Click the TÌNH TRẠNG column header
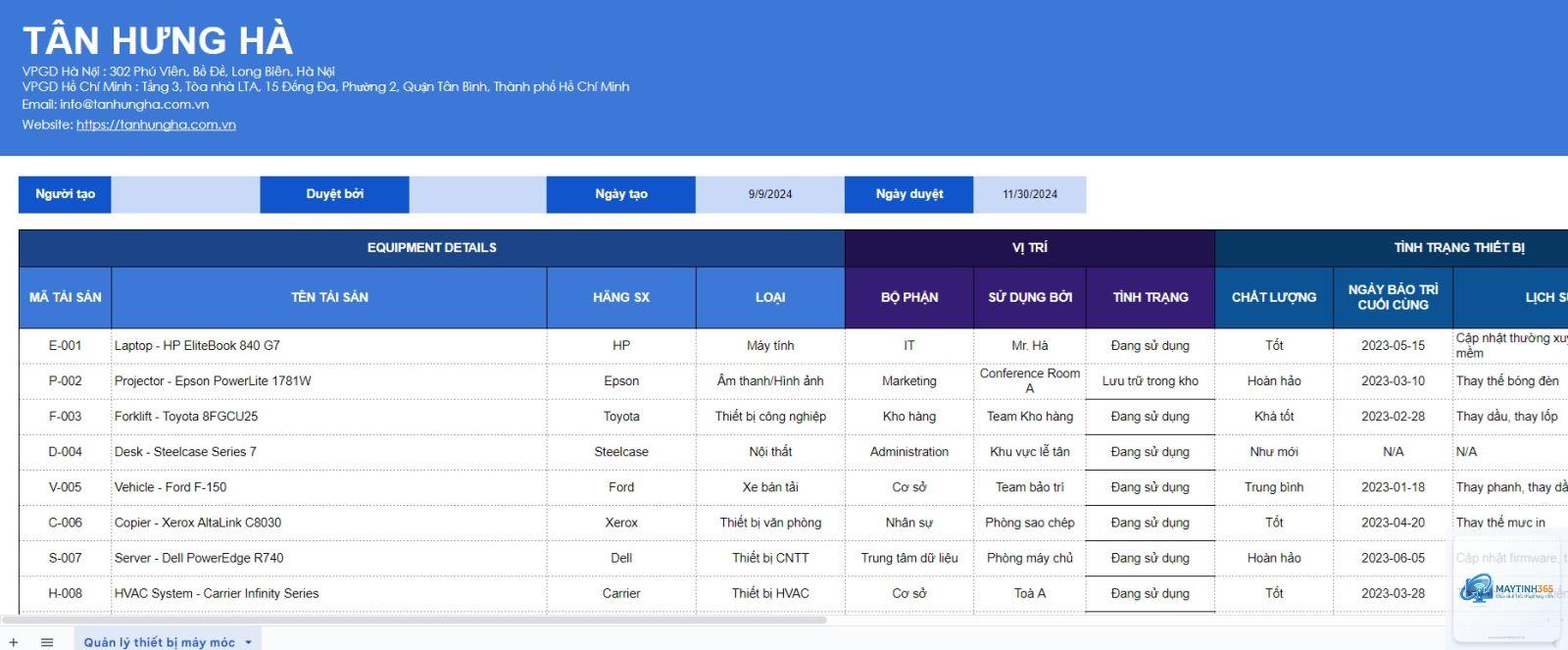Image resolution: width=1568 pixels, height=650 pixels. point(1151,297)
